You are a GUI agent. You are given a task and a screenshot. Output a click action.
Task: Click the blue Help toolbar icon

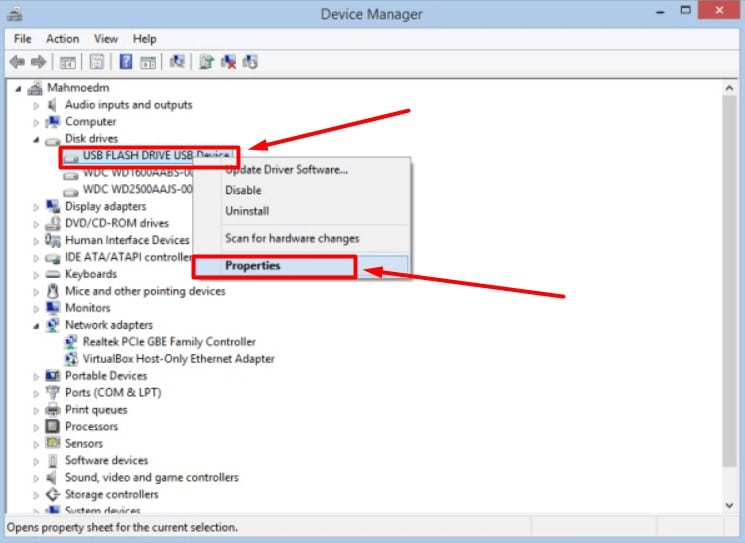pyautogui.click(x=127, y=62)
